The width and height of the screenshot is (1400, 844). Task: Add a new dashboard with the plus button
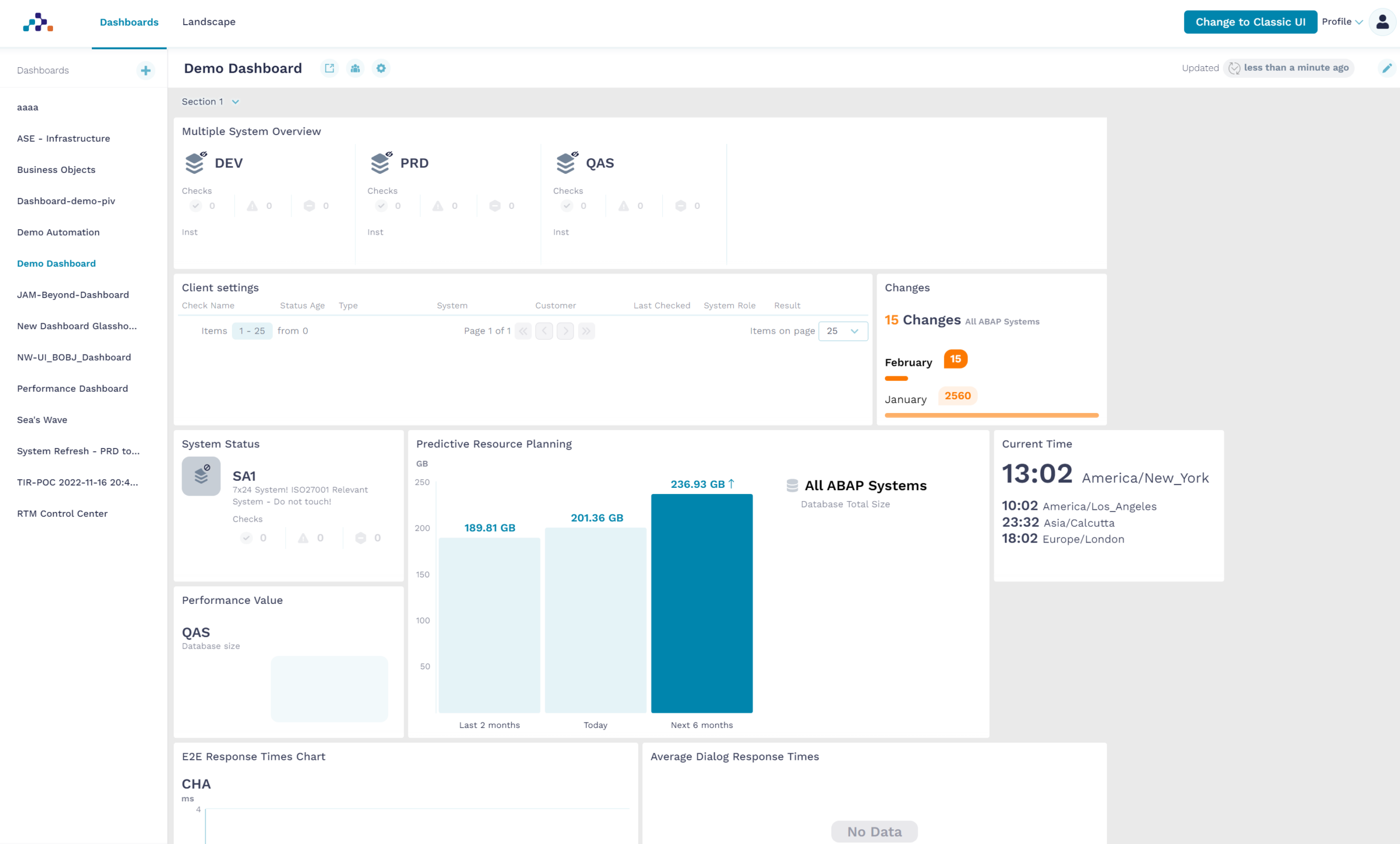tap(145, 71)
